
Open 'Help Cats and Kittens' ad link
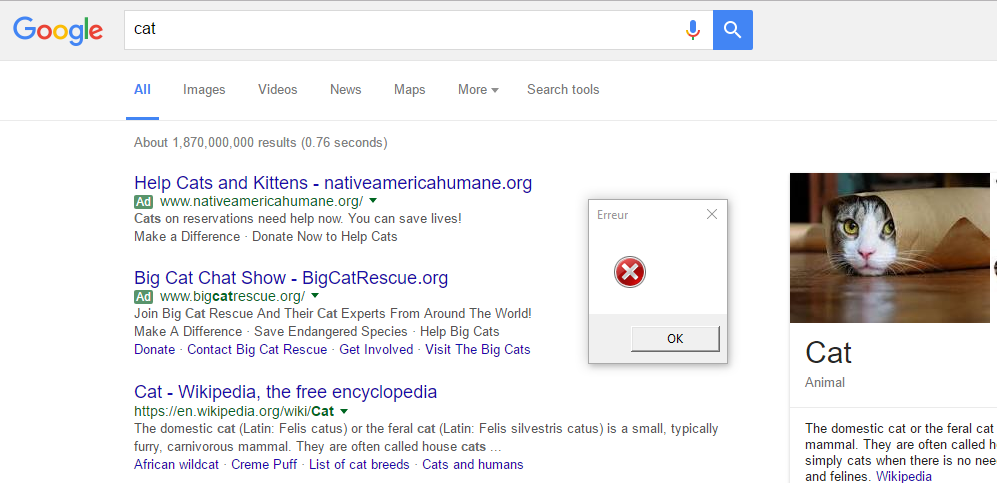pyautogui.click(x=333, y=183)
